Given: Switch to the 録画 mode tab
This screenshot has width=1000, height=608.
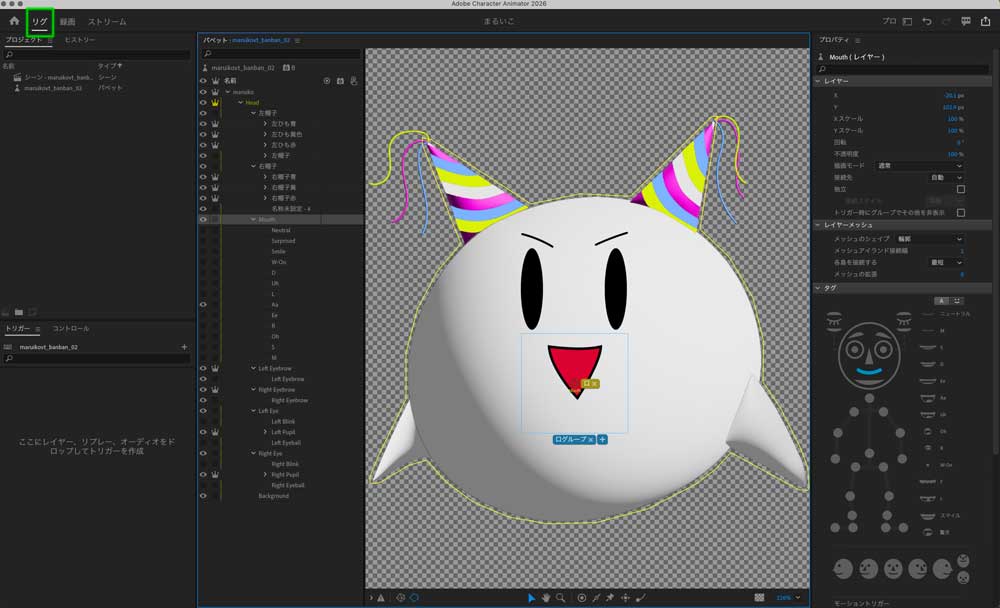Looking at the screenshot, I should click(67, 21).
